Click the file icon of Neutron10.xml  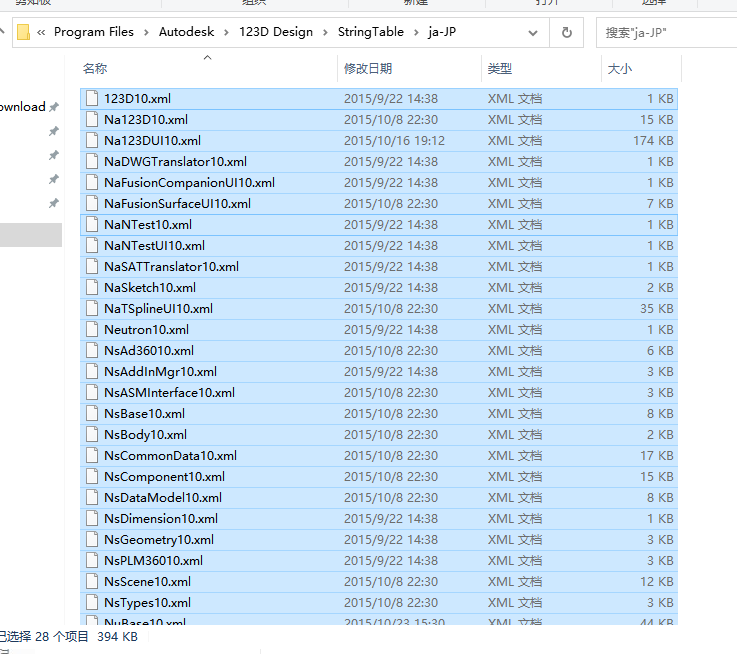(92, 330)
